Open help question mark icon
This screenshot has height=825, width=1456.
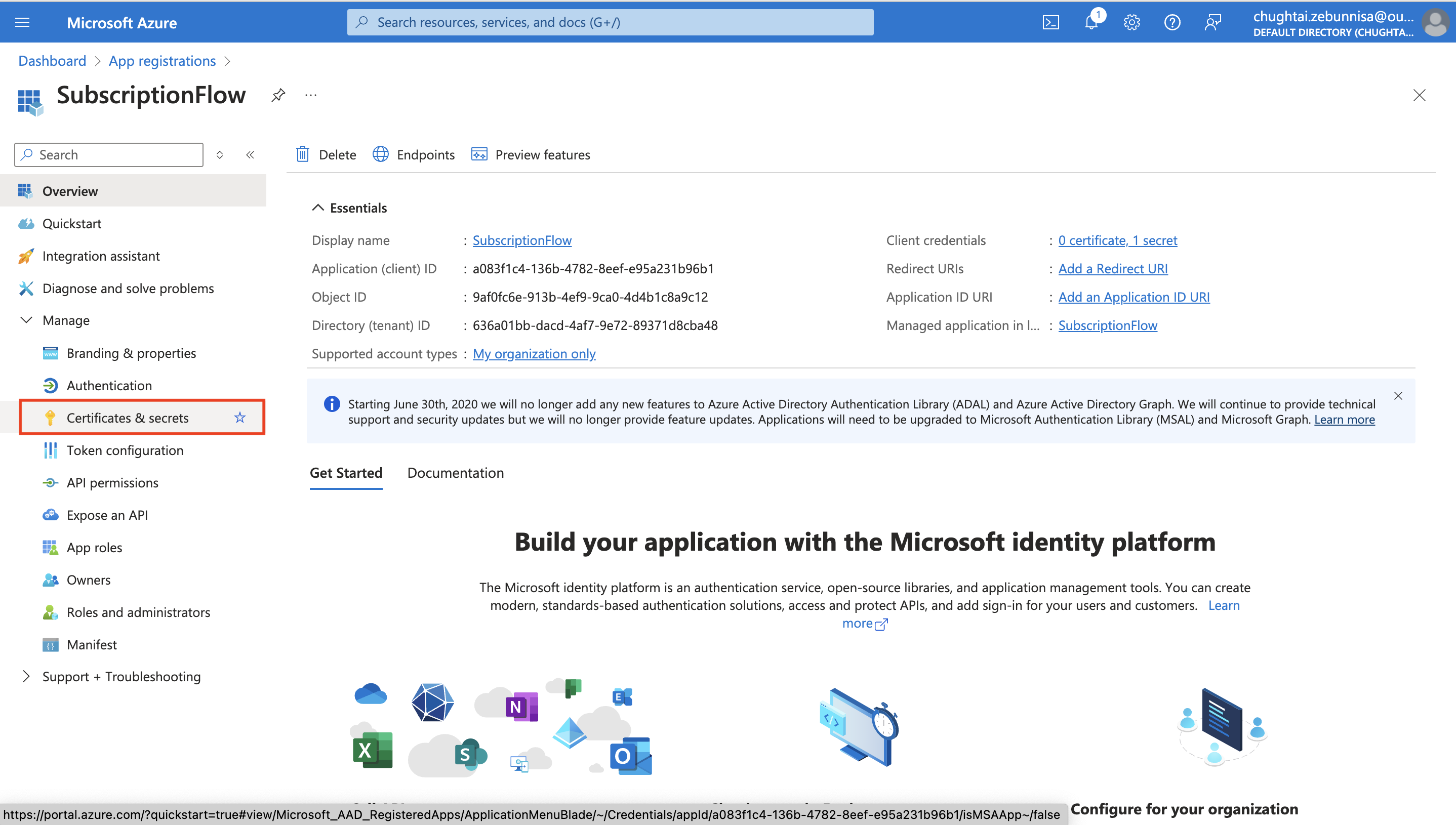[1172, 22]
